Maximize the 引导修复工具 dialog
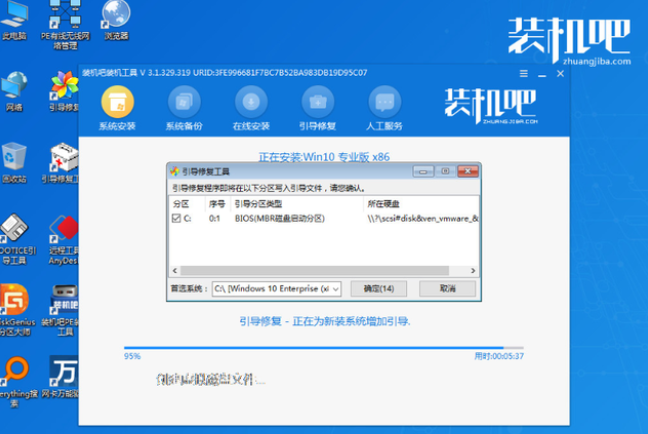This screenshot has width=648, height=434. (x=446, y=171)
